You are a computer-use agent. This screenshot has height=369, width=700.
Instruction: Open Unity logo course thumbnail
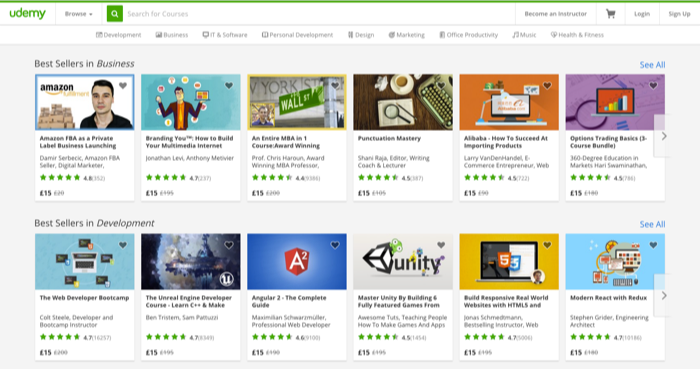(403, 261)
